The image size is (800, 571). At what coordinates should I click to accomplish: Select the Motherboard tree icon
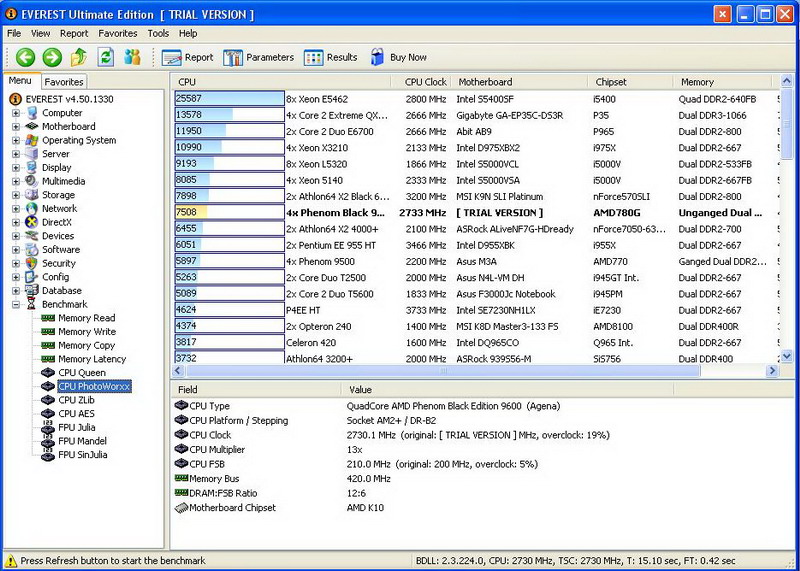click(32, 127)
